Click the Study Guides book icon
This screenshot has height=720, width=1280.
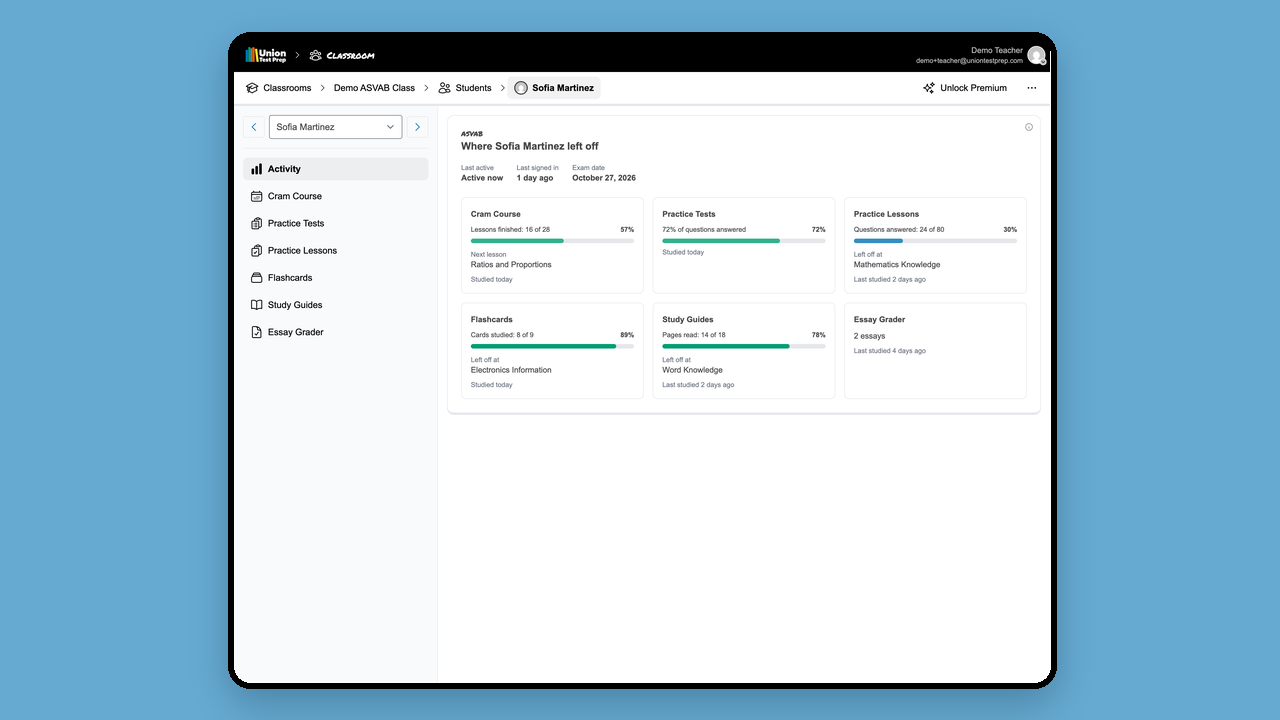click(x=257, y=305)
